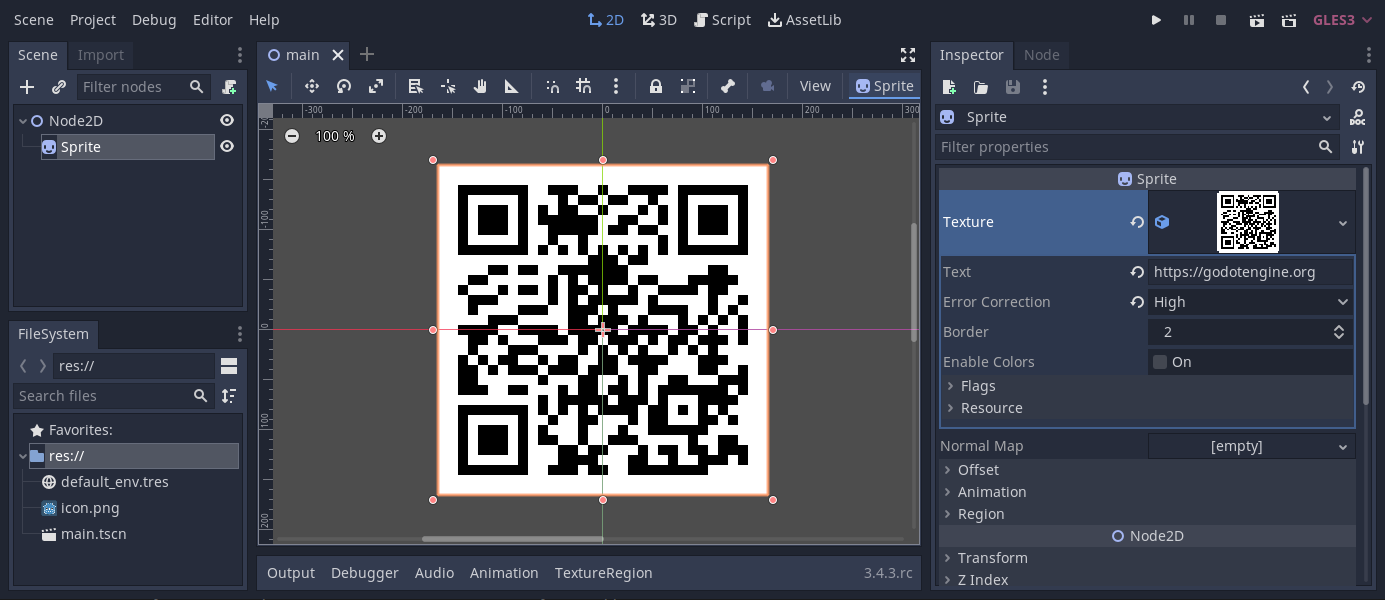
Task: Switch to the 3D workspace
Action: [x=659, y=20]
